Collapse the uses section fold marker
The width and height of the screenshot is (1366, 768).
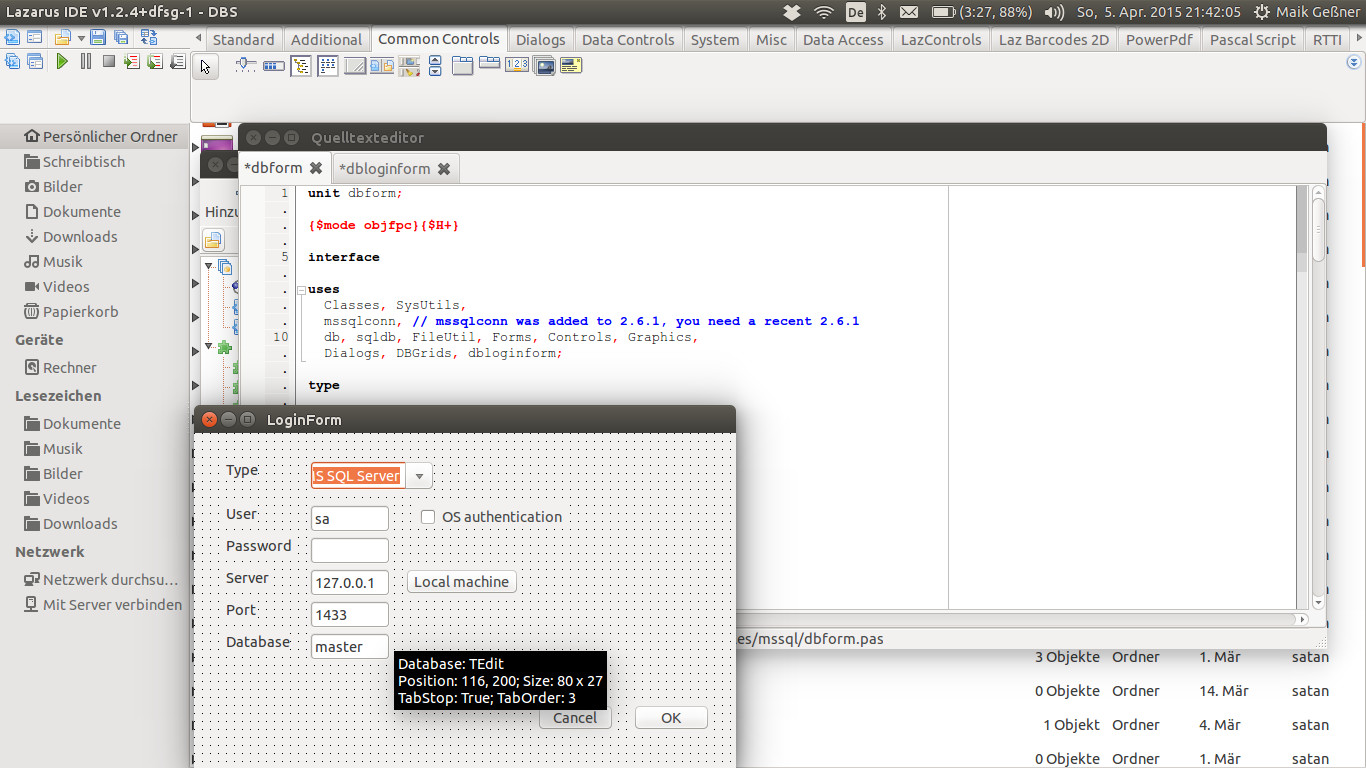click(299, 290)
